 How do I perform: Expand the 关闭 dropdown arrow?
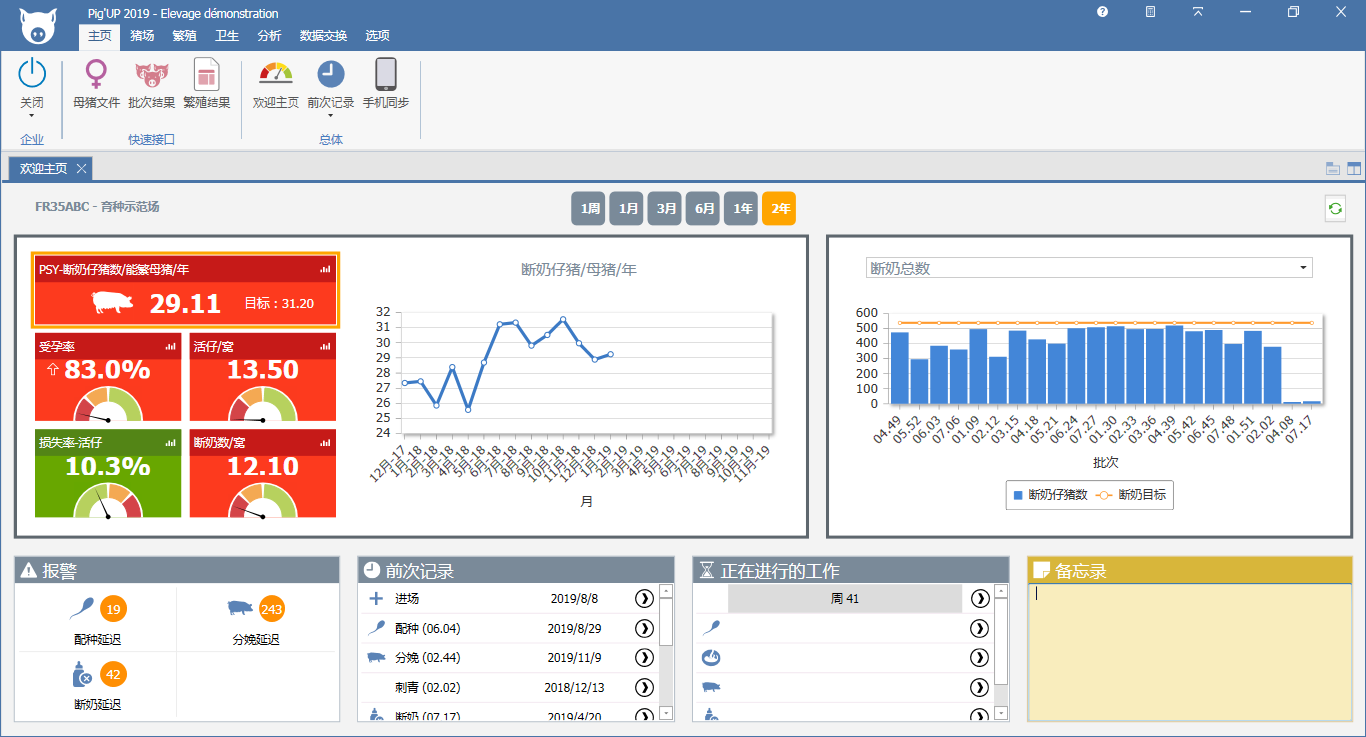pyautogui.click(x=32, y=116)
